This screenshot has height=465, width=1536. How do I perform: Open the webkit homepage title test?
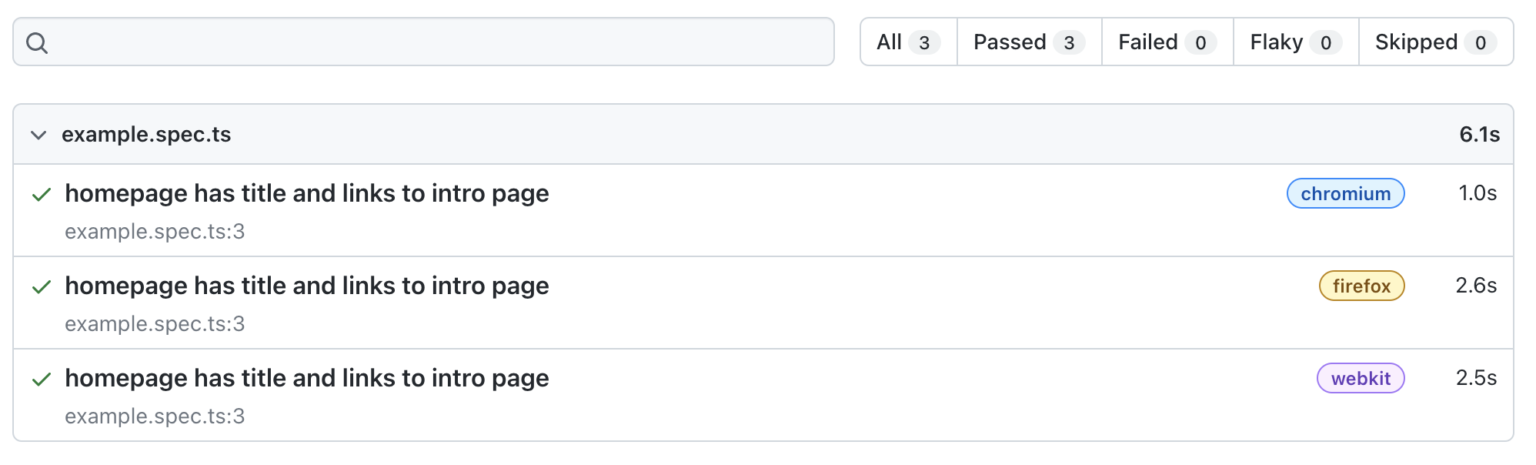point(307,379)
